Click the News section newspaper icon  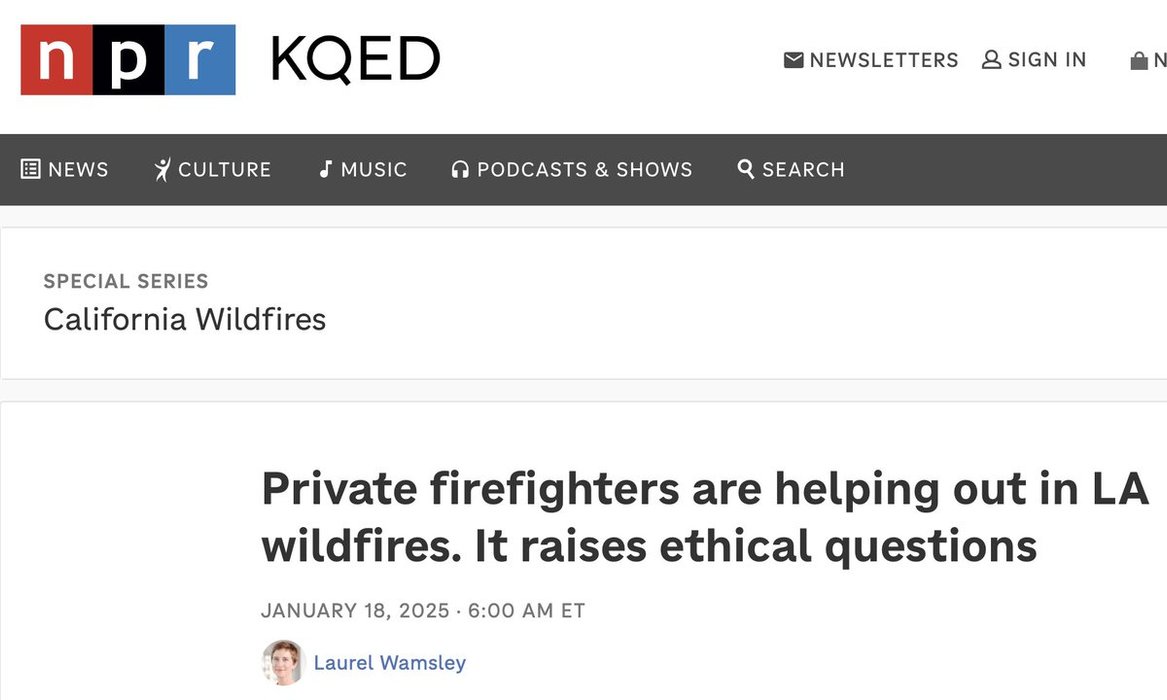point(31,169)
